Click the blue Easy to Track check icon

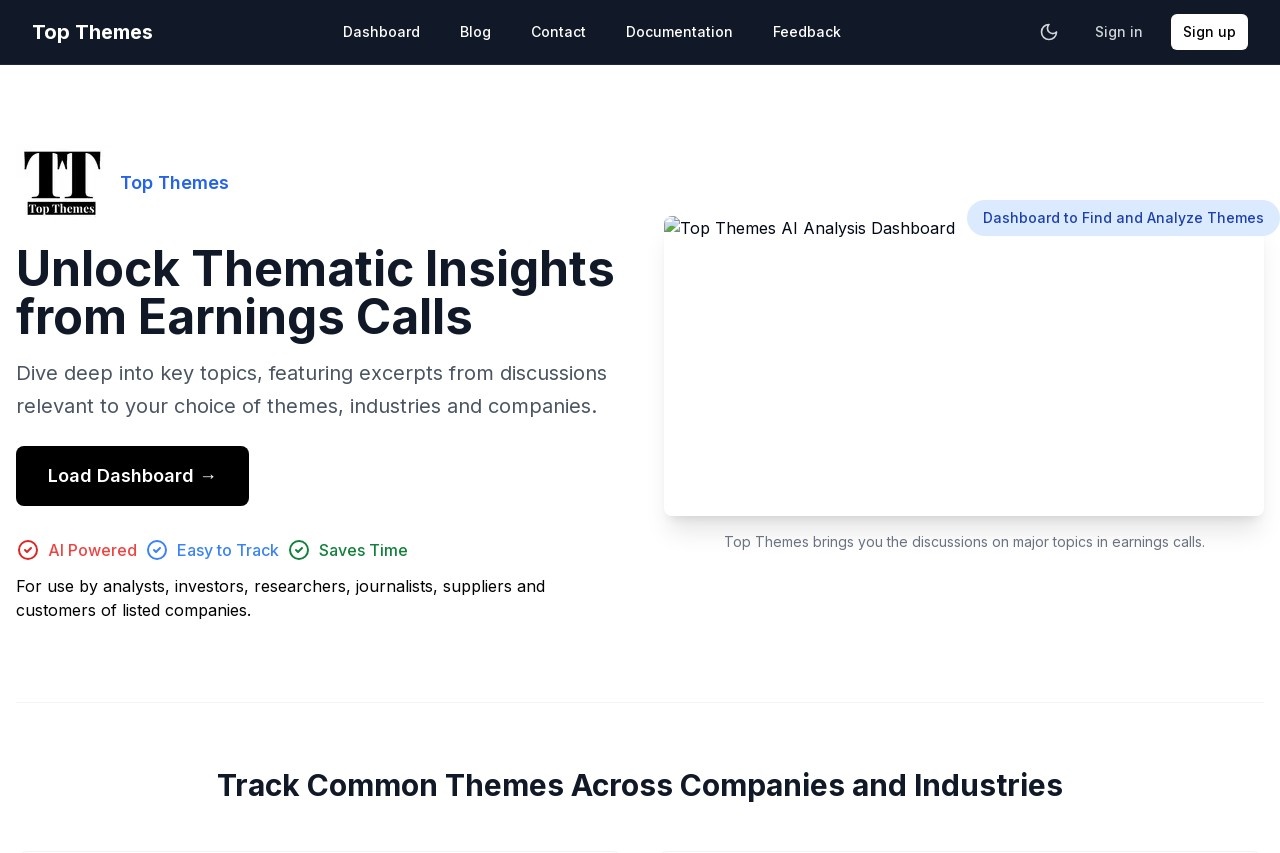(x=157, y=550)
